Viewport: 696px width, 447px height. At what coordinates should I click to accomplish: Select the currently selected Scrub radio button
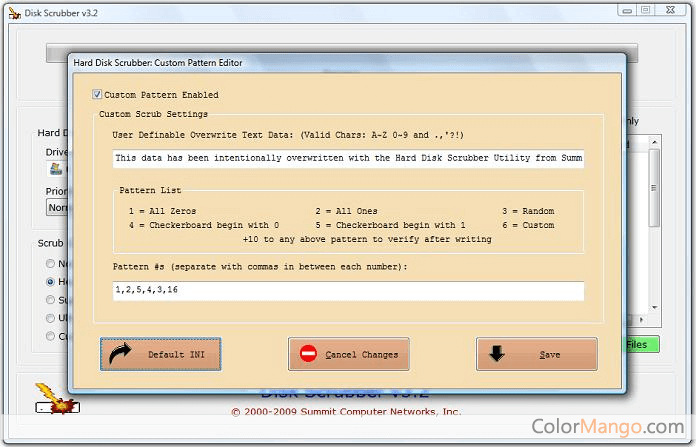pyautogui.click(x=51, y=282)
